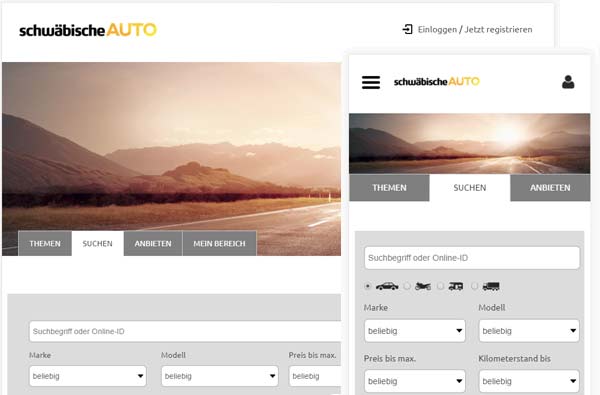Image resolution: width=600 pixels, height=395 pixels.
Task: Select the truck radio button
Action: [474, 286]
